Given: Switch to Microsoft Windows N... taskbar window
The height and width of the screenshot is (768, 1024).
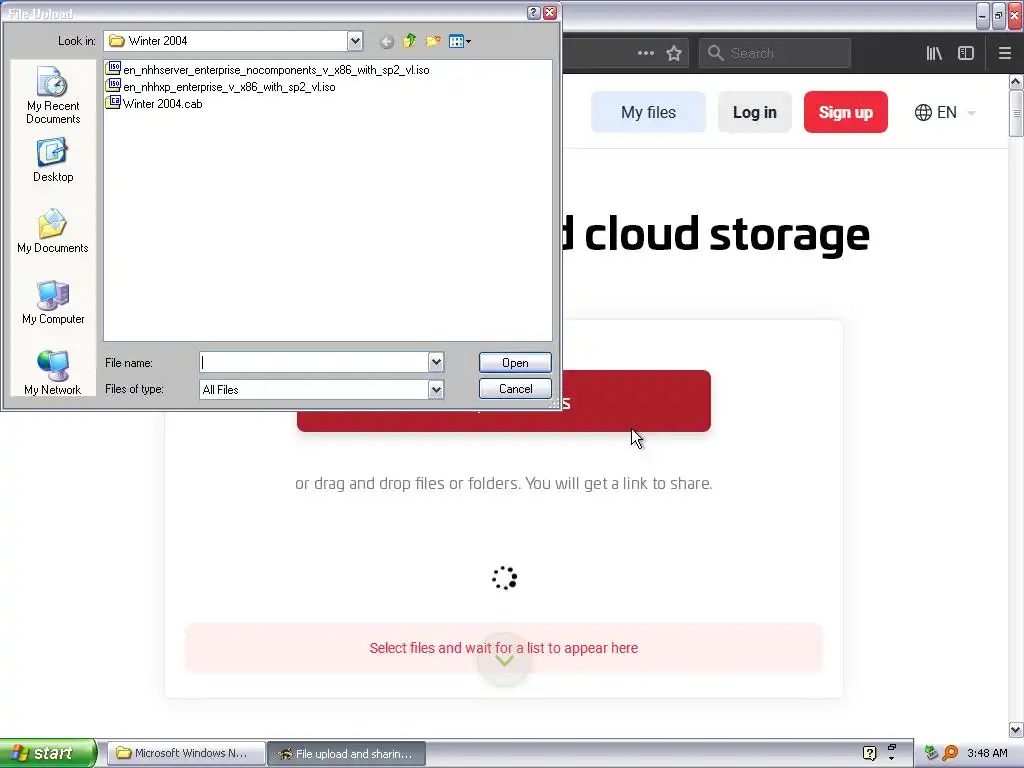Looking at the screenshot, I should [x=186, y=753].
